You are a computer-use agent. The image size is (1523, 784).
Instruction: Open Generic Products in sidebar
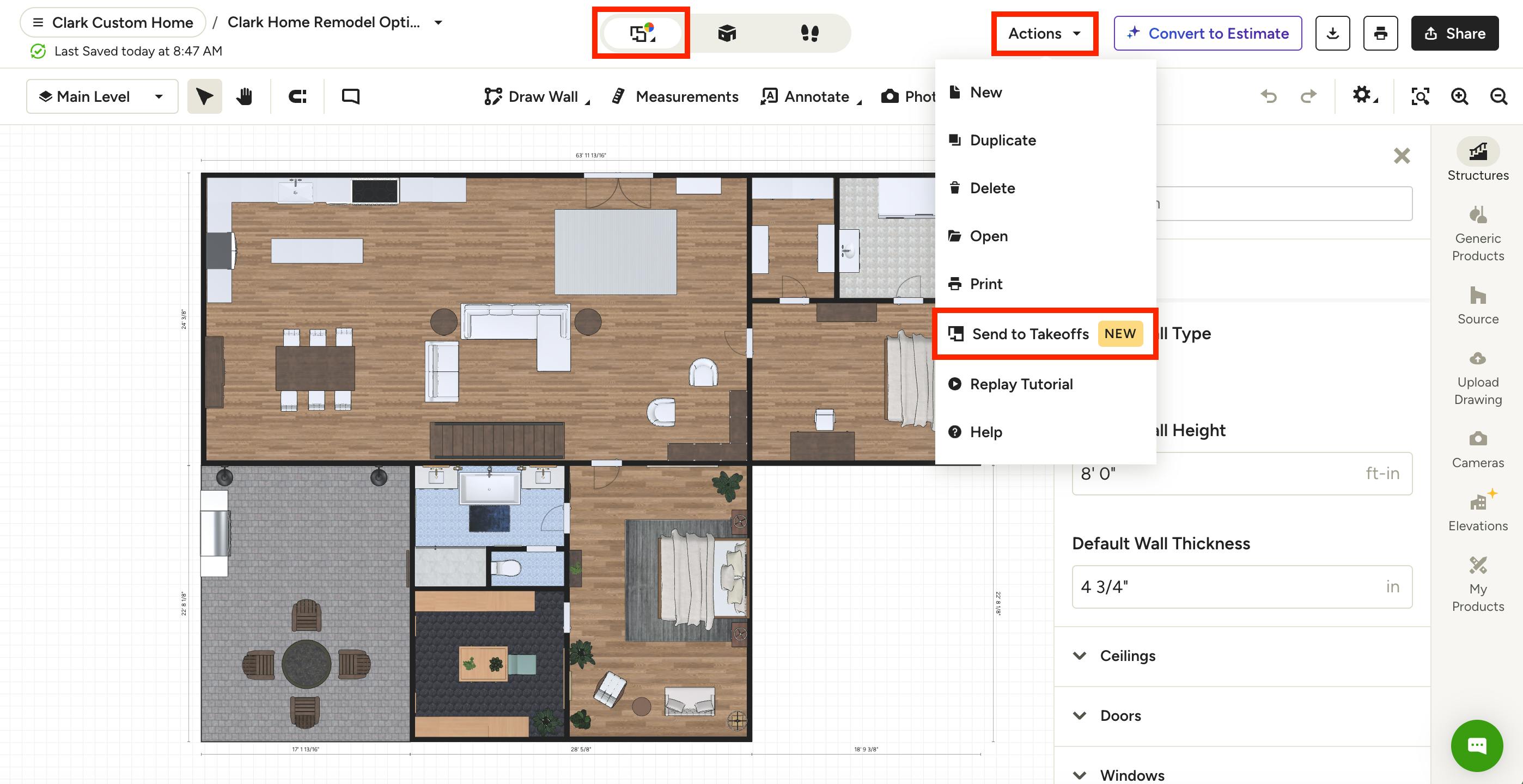point(1477,234)
